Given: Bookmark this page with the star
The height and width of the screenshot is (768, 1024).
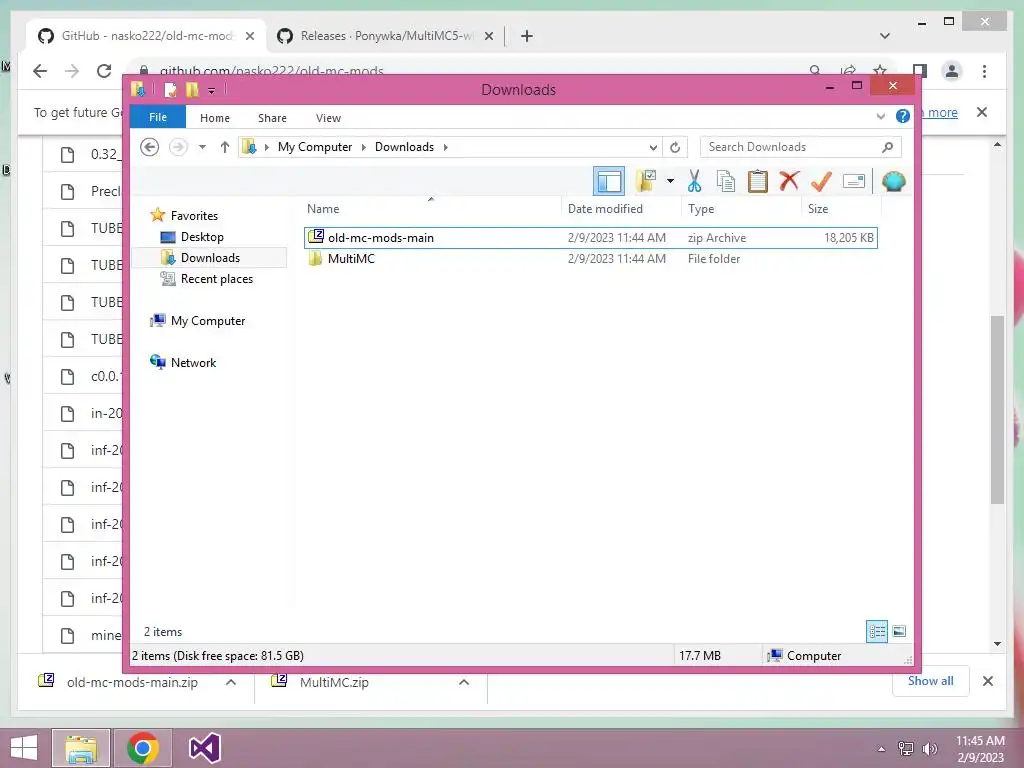Looking at the screenshot, I should tap(880, 70).
